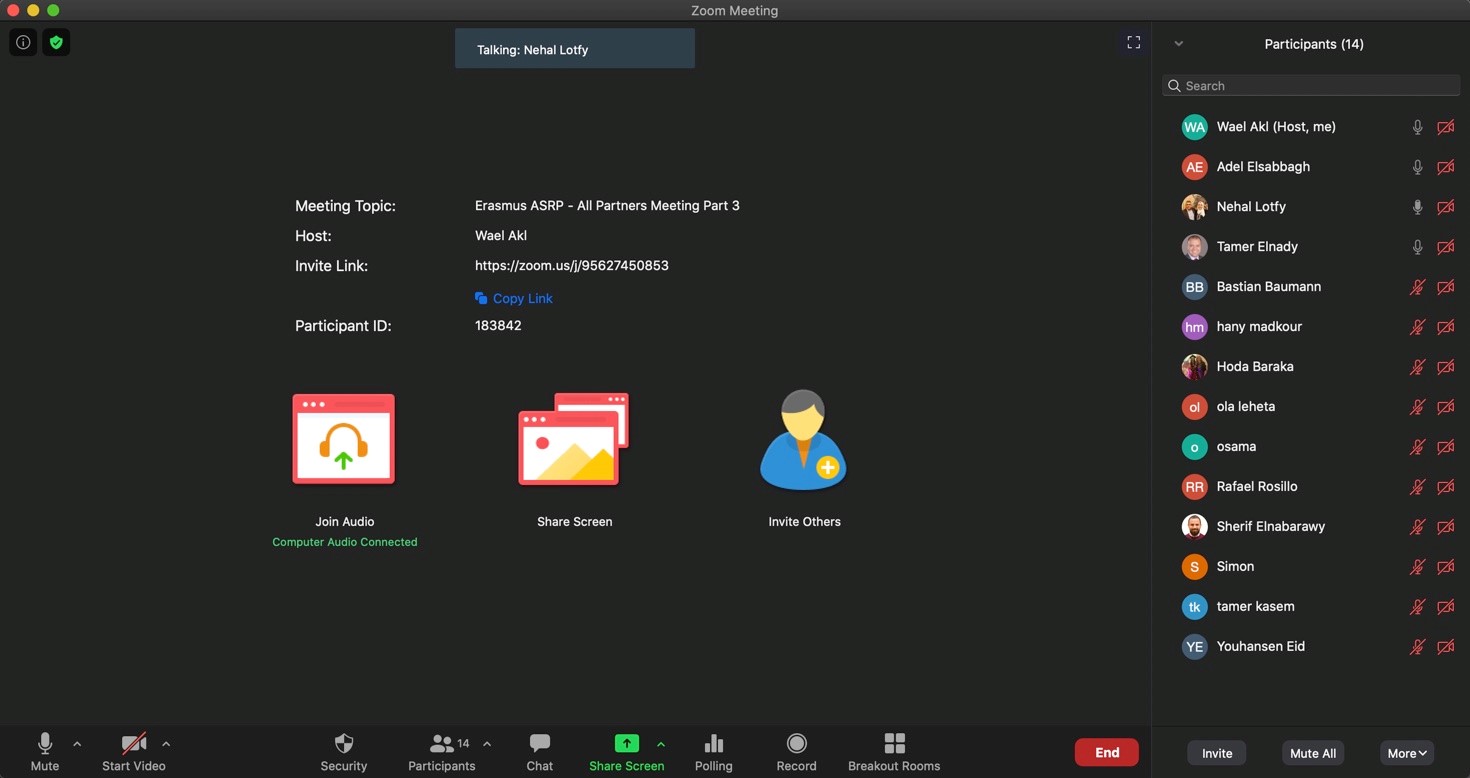Select ola leheta in participants list
Screen dimensions: 1470x778
[1311, 407]
